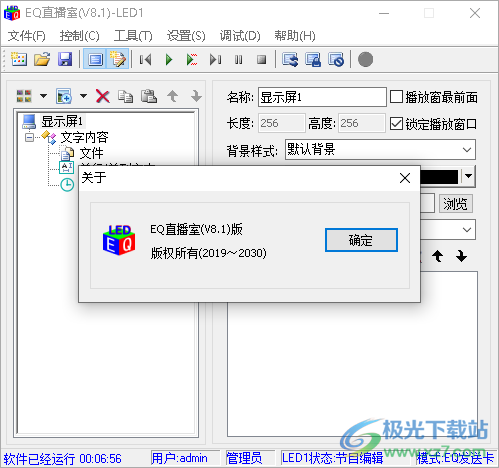Click the new program toolbar icon
The image size is (499, 468).
click(19, 60)
